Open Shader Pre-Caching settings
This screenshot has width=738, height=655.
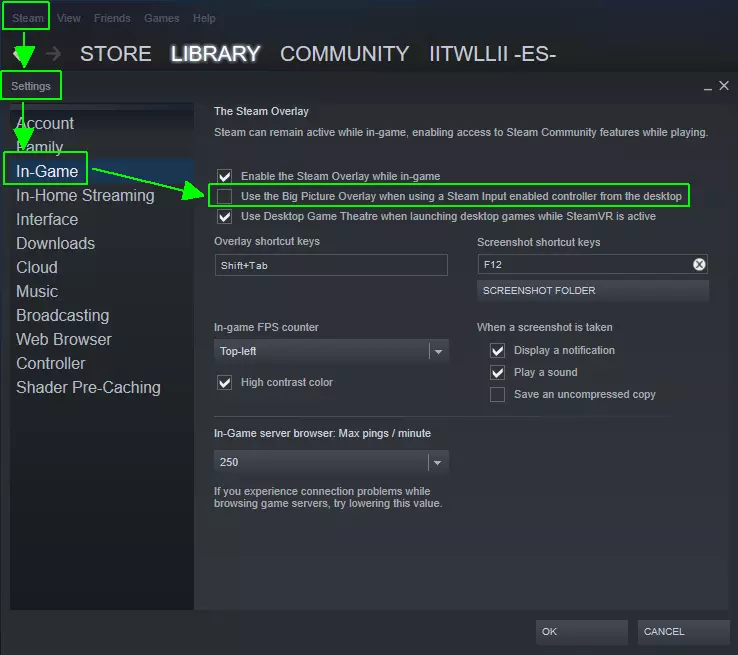coord(88,387)
